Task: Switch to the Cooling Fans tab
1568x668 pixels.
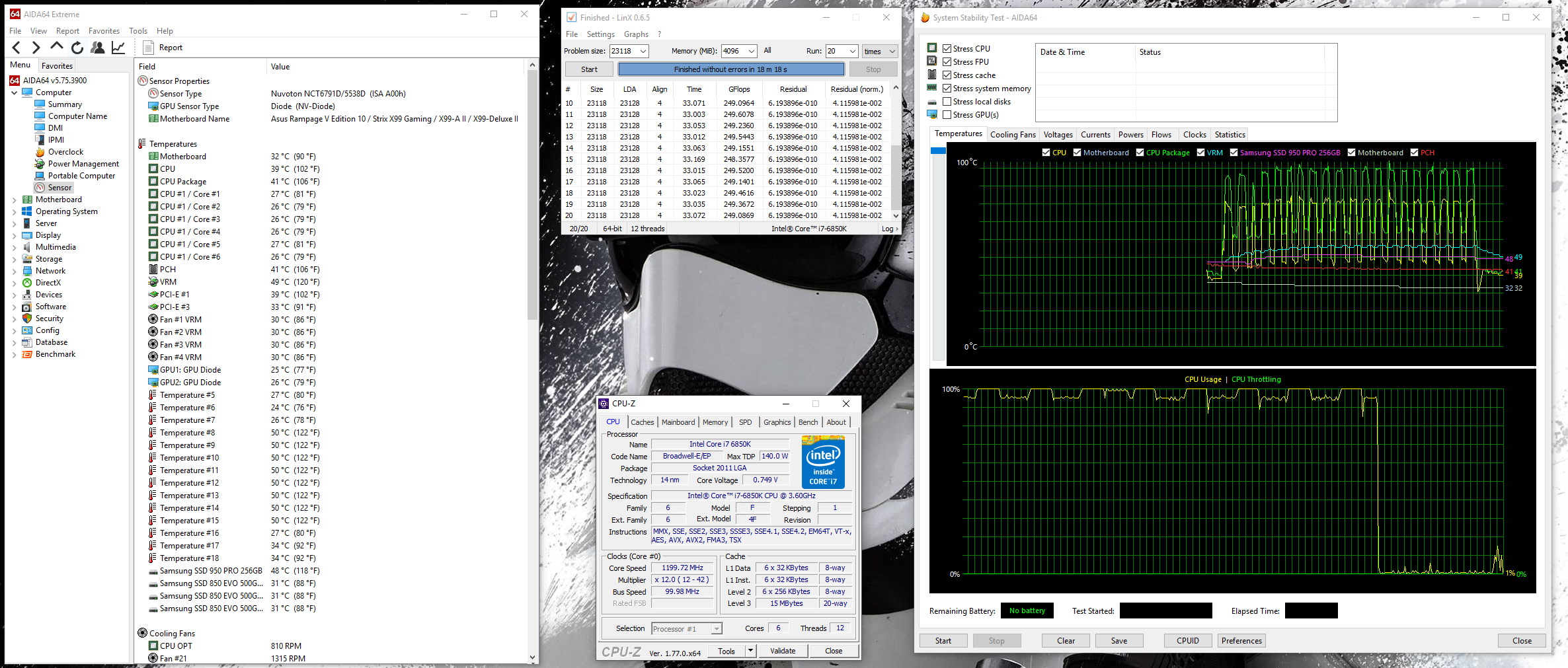Action: tap(1013, 135)
